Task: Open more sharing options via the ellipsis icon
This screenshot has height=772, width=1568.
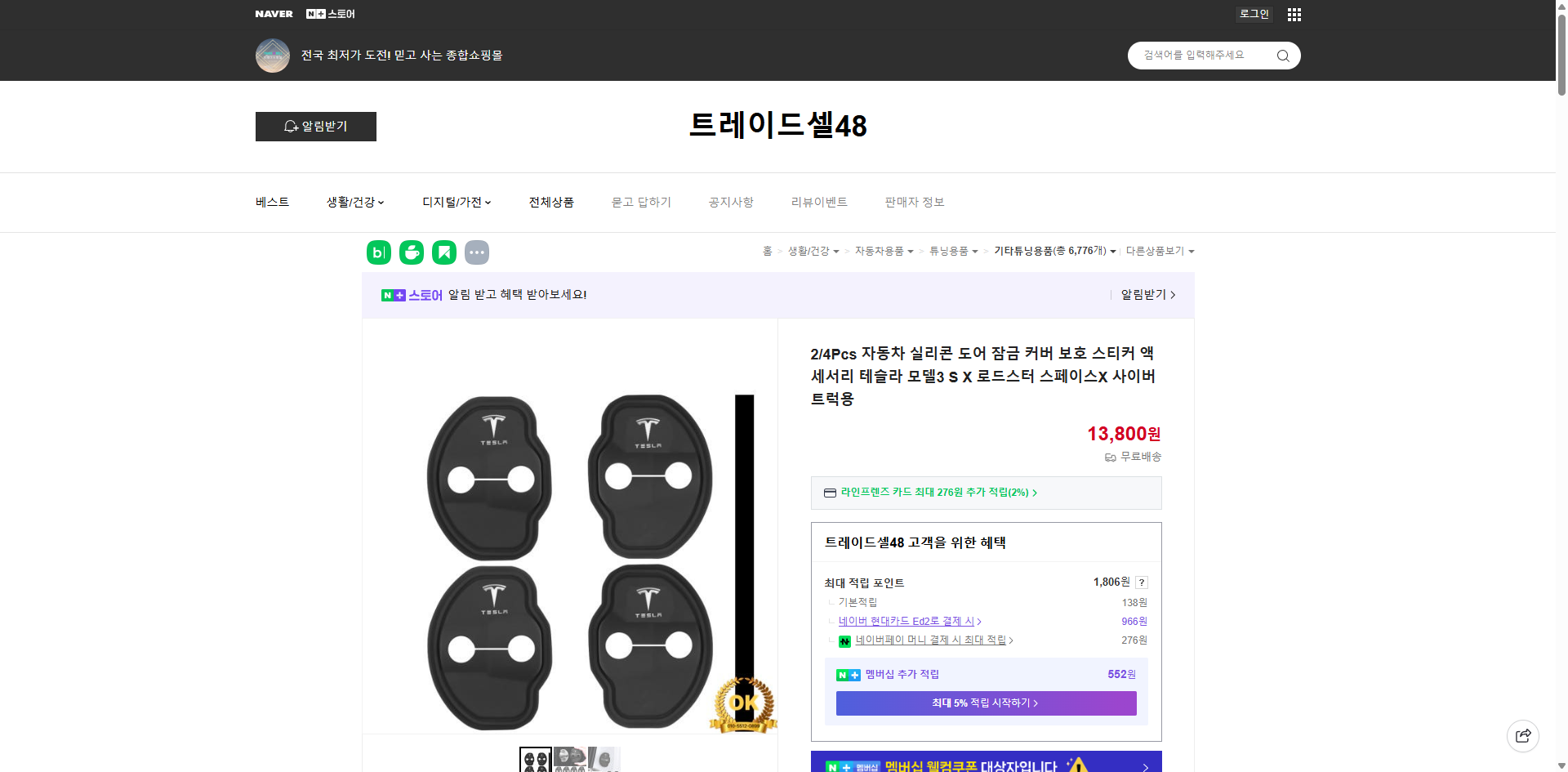Action: [477, 252]
